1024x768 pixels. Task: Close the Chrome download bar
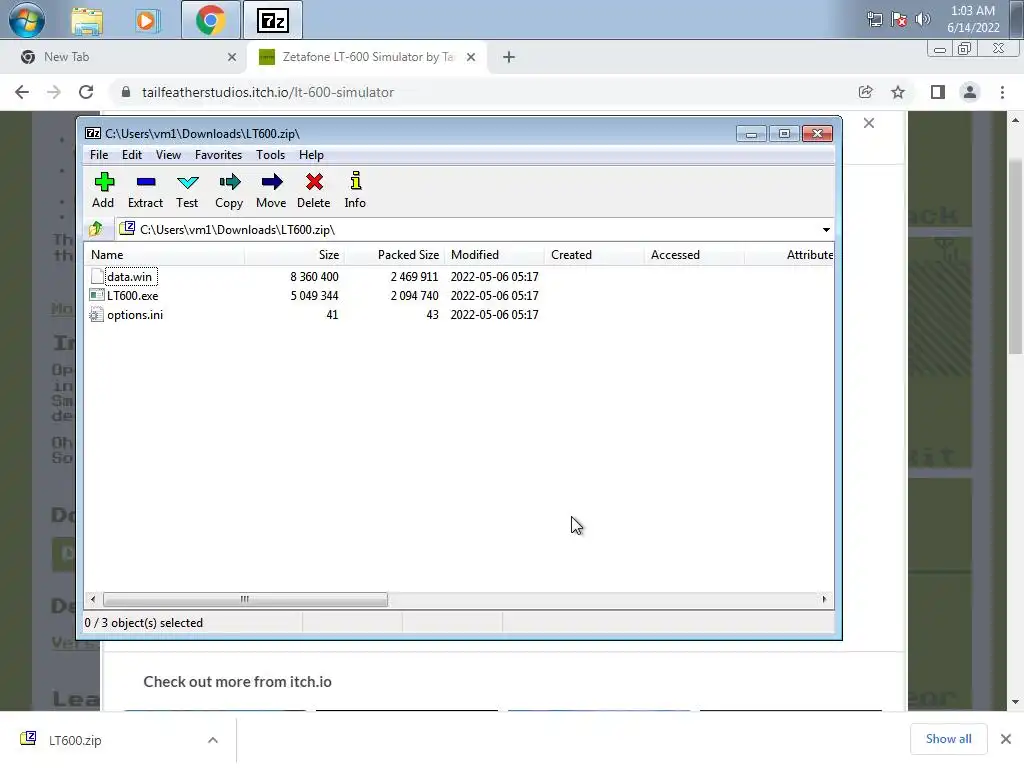pos(1006,739)
